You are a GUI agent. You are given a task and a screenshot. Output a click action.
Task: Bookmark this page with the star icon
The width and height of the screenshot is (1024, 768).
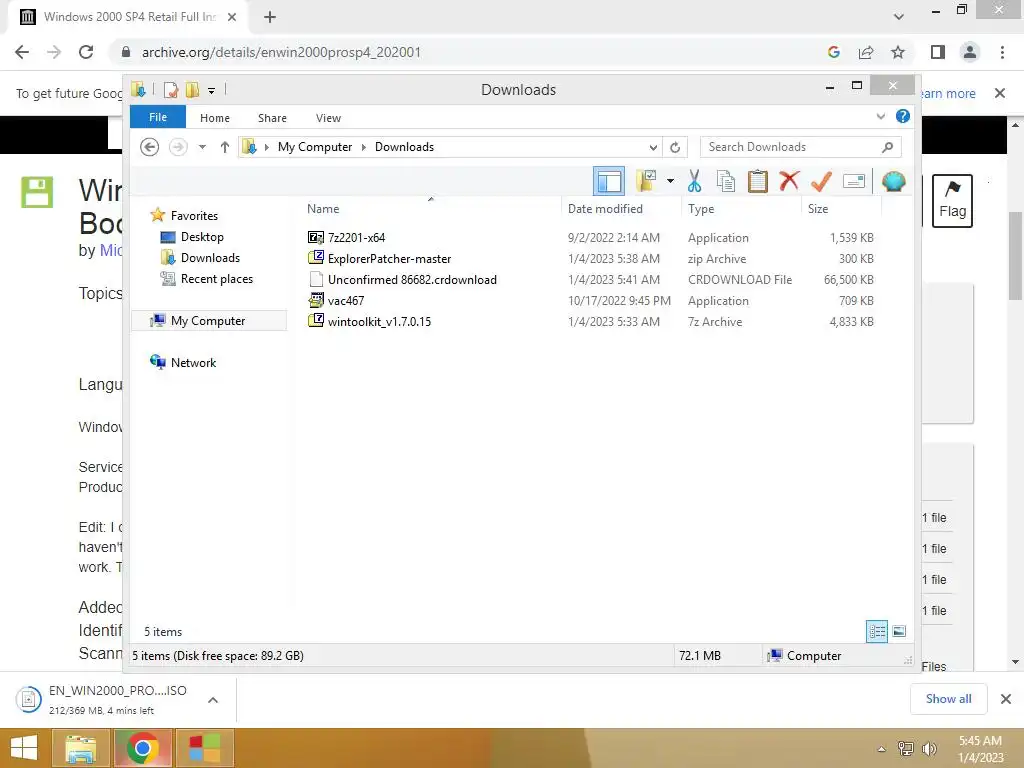pyautogui.click(x=898, y=52)
